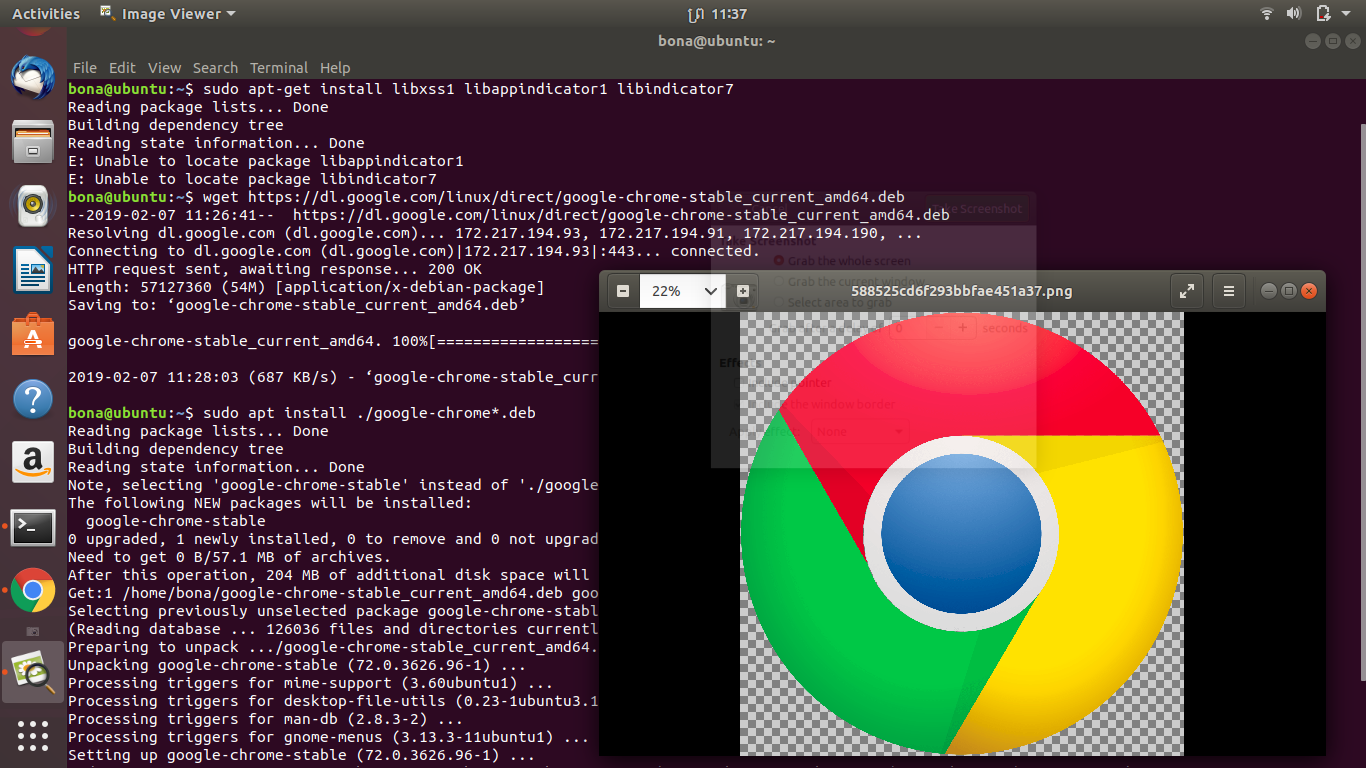Open the Help icon in dock

point(33,399)
